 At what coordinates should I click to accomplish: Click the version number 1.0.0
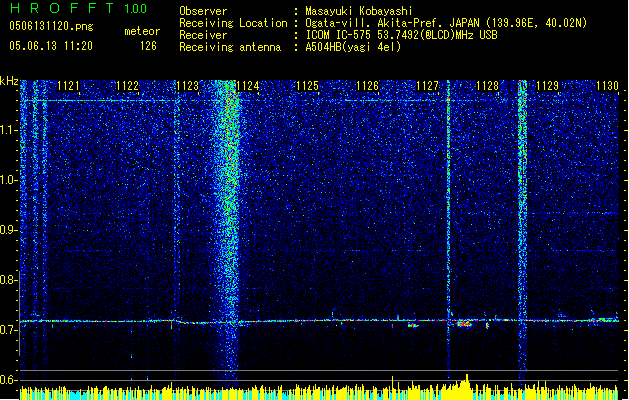136,9
